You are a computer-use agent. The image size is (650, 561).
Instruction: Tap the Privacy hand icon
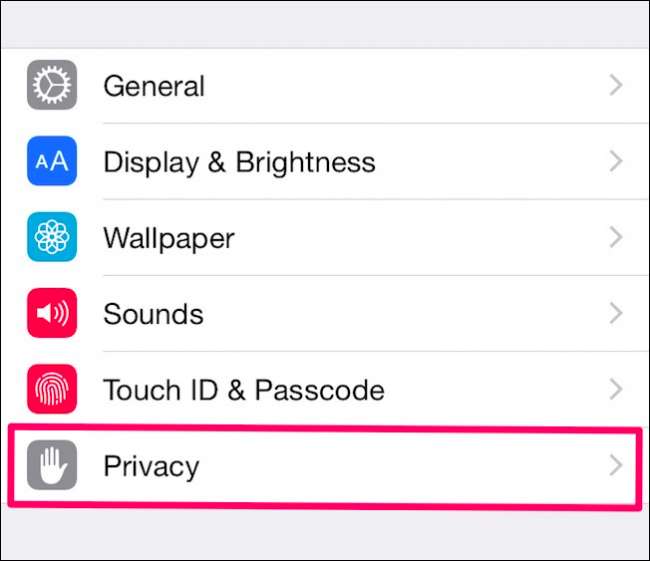tap(51, 466)
